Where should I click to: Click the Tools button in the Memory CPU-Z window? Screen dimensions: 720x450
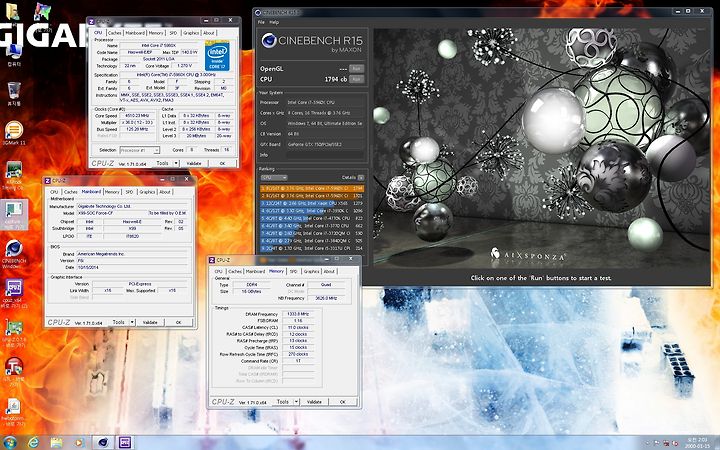click(x=283, y=402)
